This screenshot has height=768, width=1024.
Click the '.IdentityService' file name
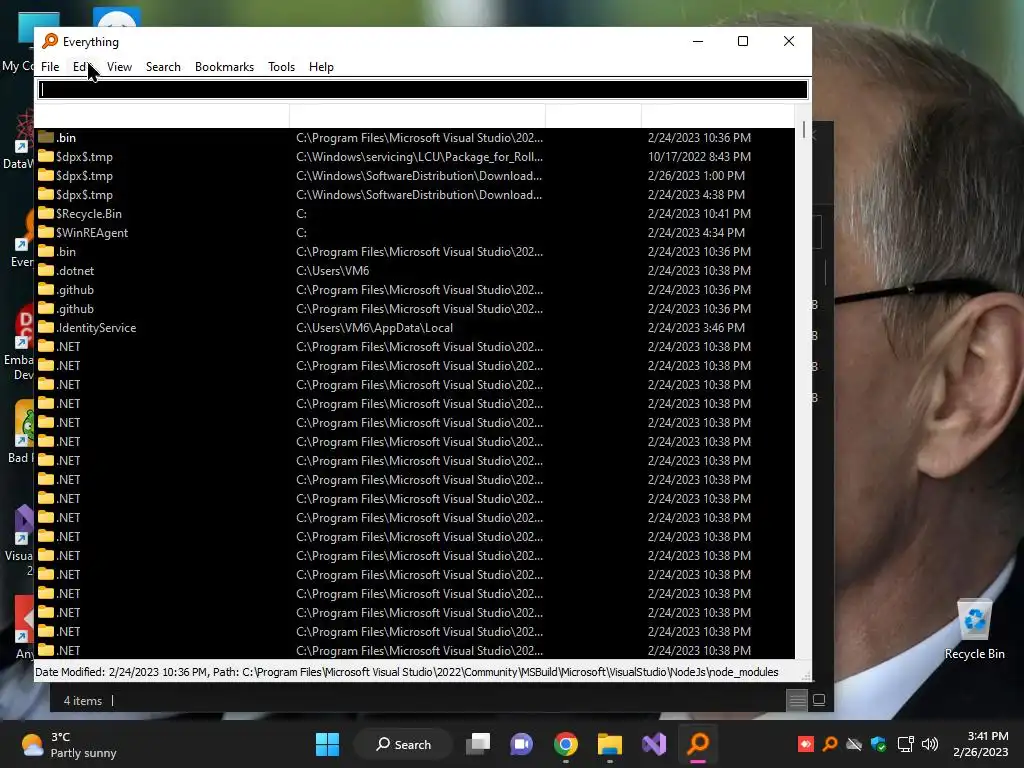pos(96,327)
